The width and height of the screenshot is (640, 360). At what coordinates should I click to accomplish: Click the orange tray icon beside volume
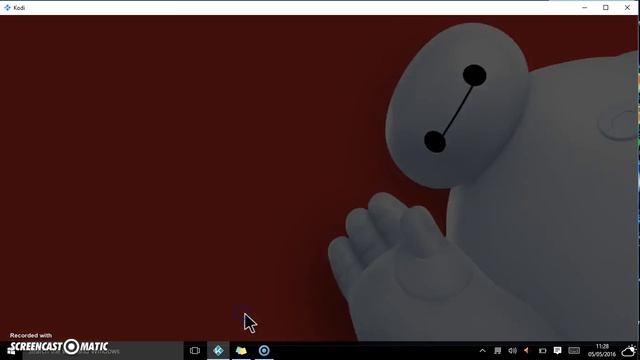527,350
